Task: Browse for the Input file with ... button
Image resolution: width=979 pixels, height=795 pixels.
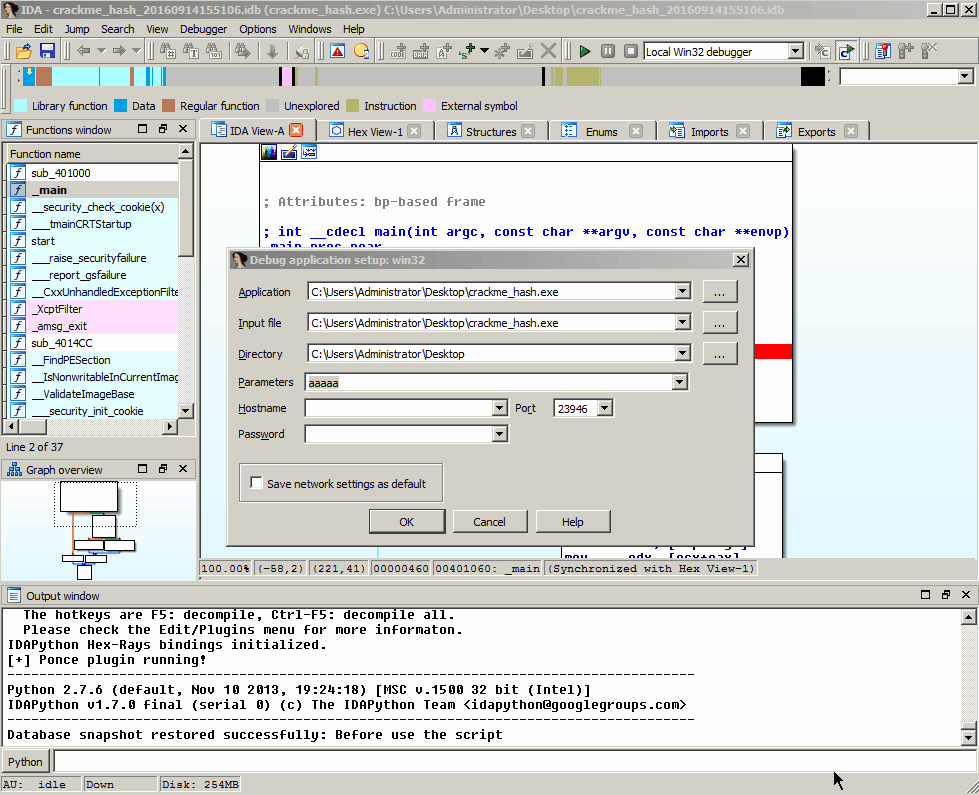Action: pos(720,323)
